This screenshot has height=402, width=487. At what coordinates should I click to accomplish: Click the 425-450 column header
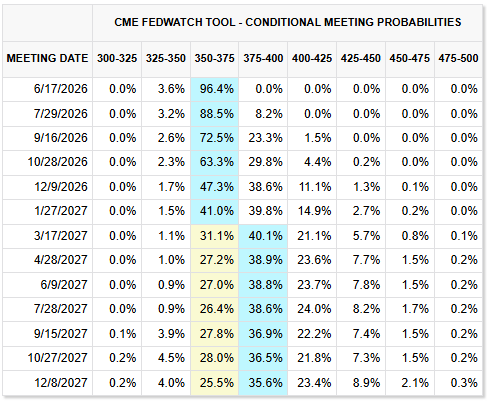361,58
